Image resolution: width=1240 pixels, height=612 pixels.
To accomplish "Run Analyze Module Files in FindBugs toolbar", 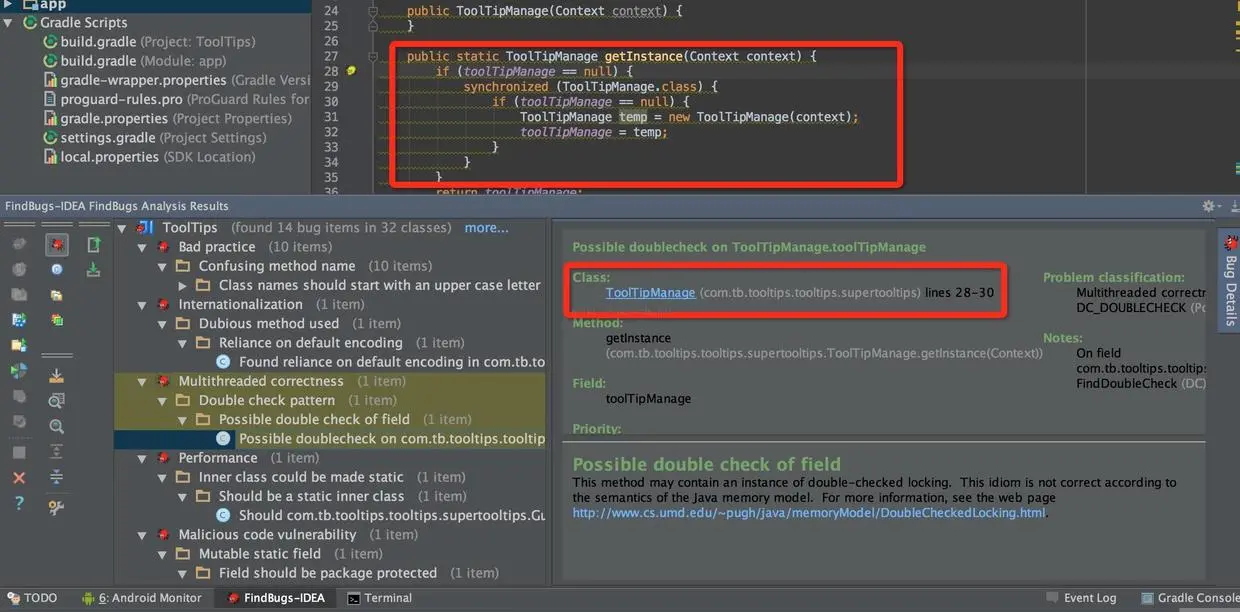I will coord(19,320).
